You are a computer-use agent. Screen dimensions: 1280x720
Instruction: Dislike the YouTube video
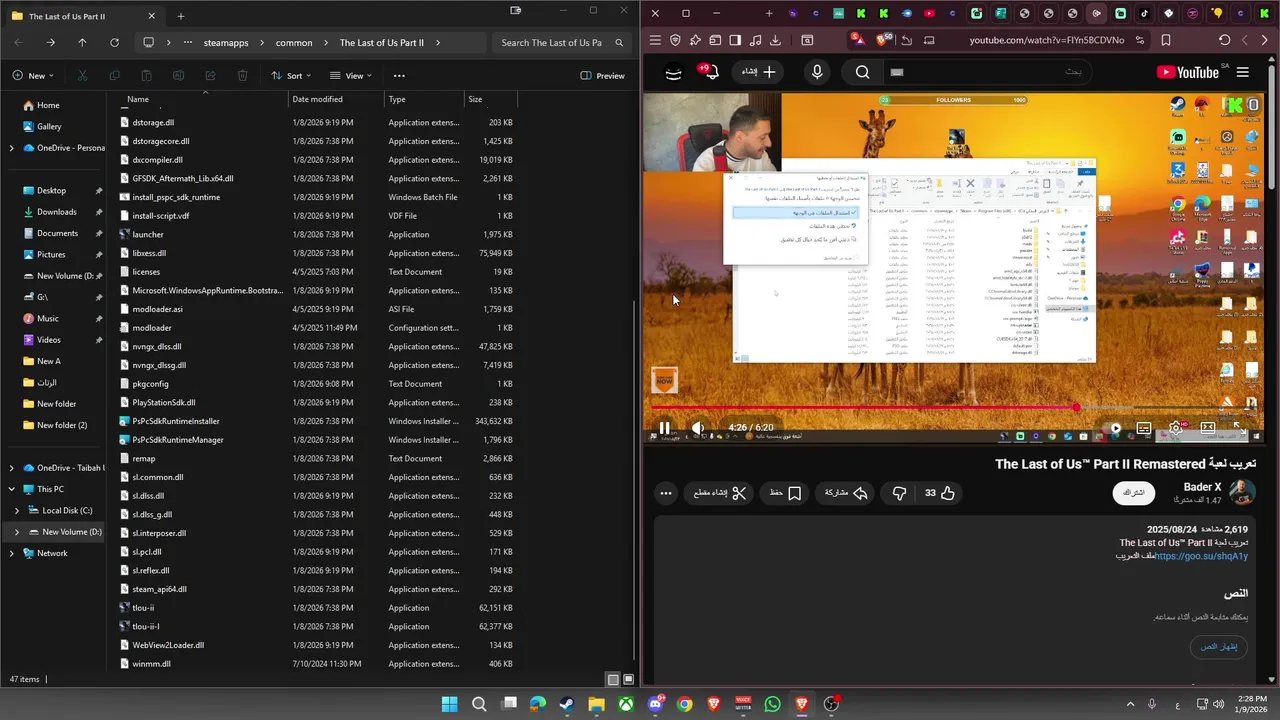pos(899,493)
